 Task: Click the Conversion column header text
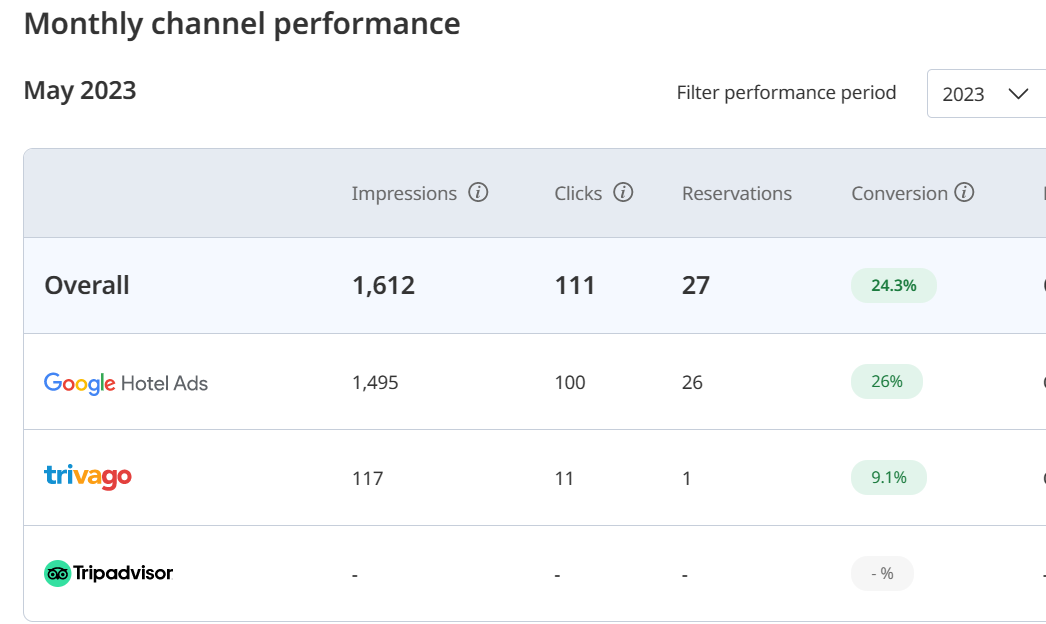[899, 194]
